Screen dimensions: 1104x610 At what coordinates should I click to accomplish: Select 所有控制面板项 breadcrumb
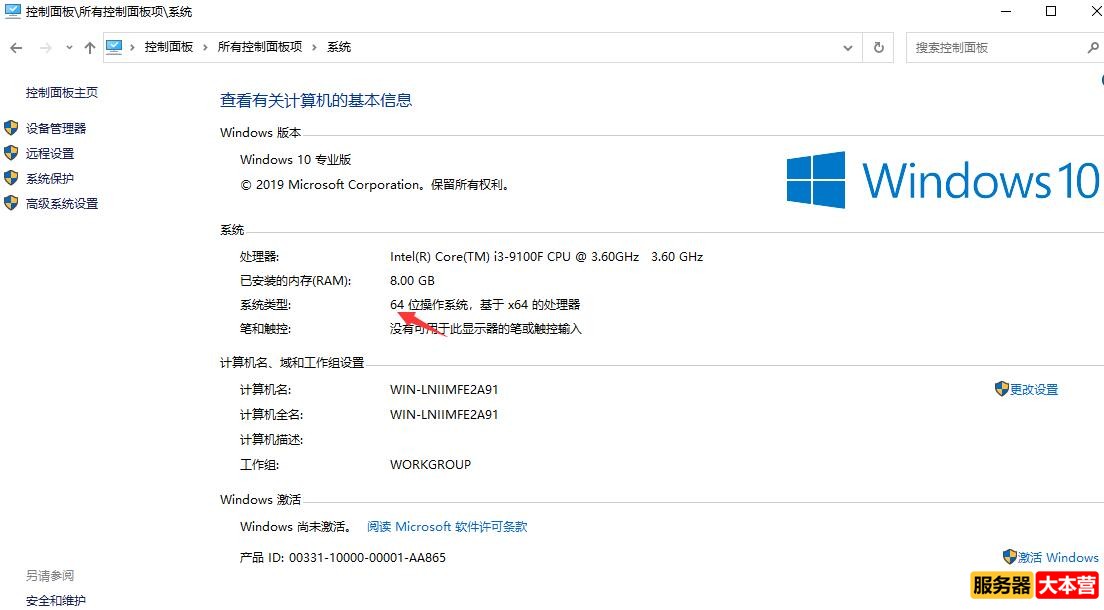click(x=260, y=47)
